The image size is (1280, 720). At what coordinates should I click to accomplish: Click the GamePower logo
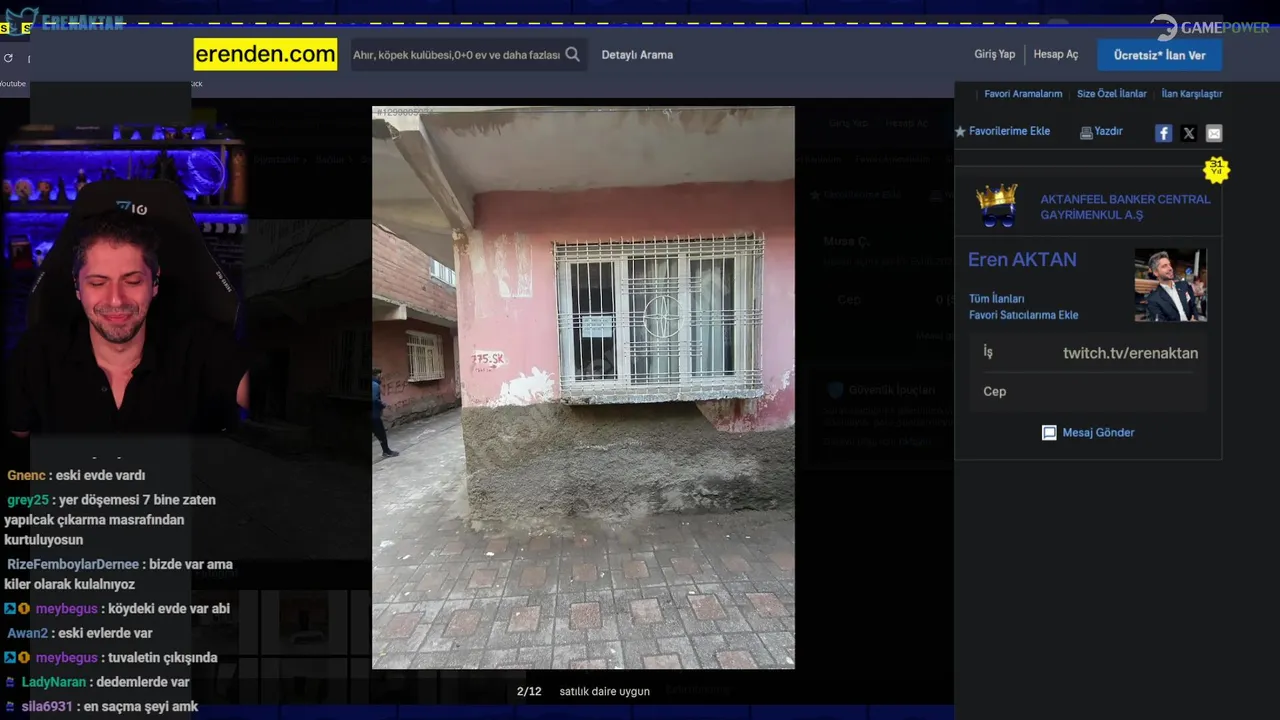click(1209, 27)
